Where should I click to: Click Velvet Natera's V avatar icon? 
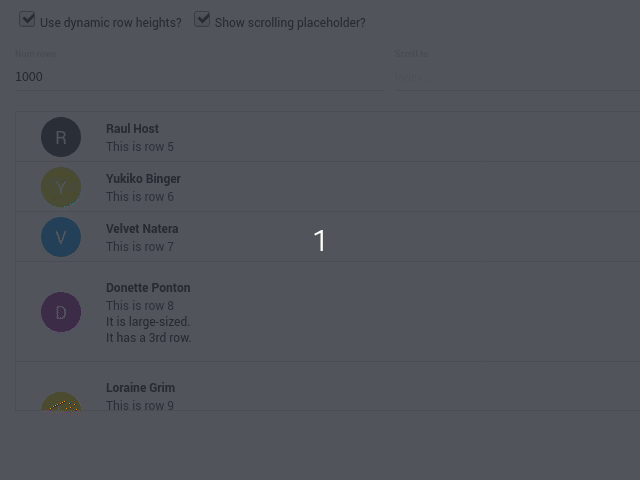click(61, 237)
